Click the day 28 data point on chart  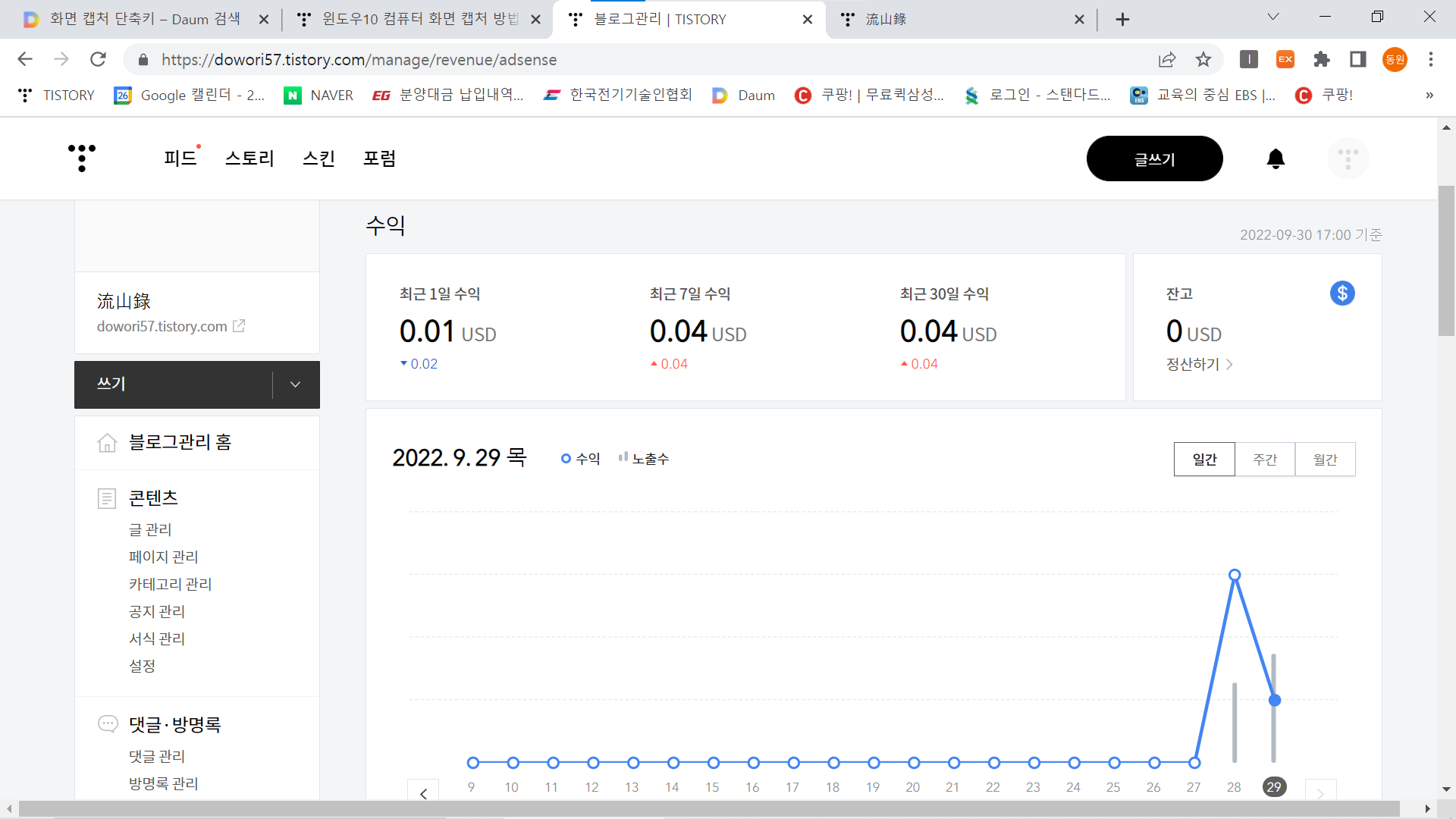(1234, 575)
